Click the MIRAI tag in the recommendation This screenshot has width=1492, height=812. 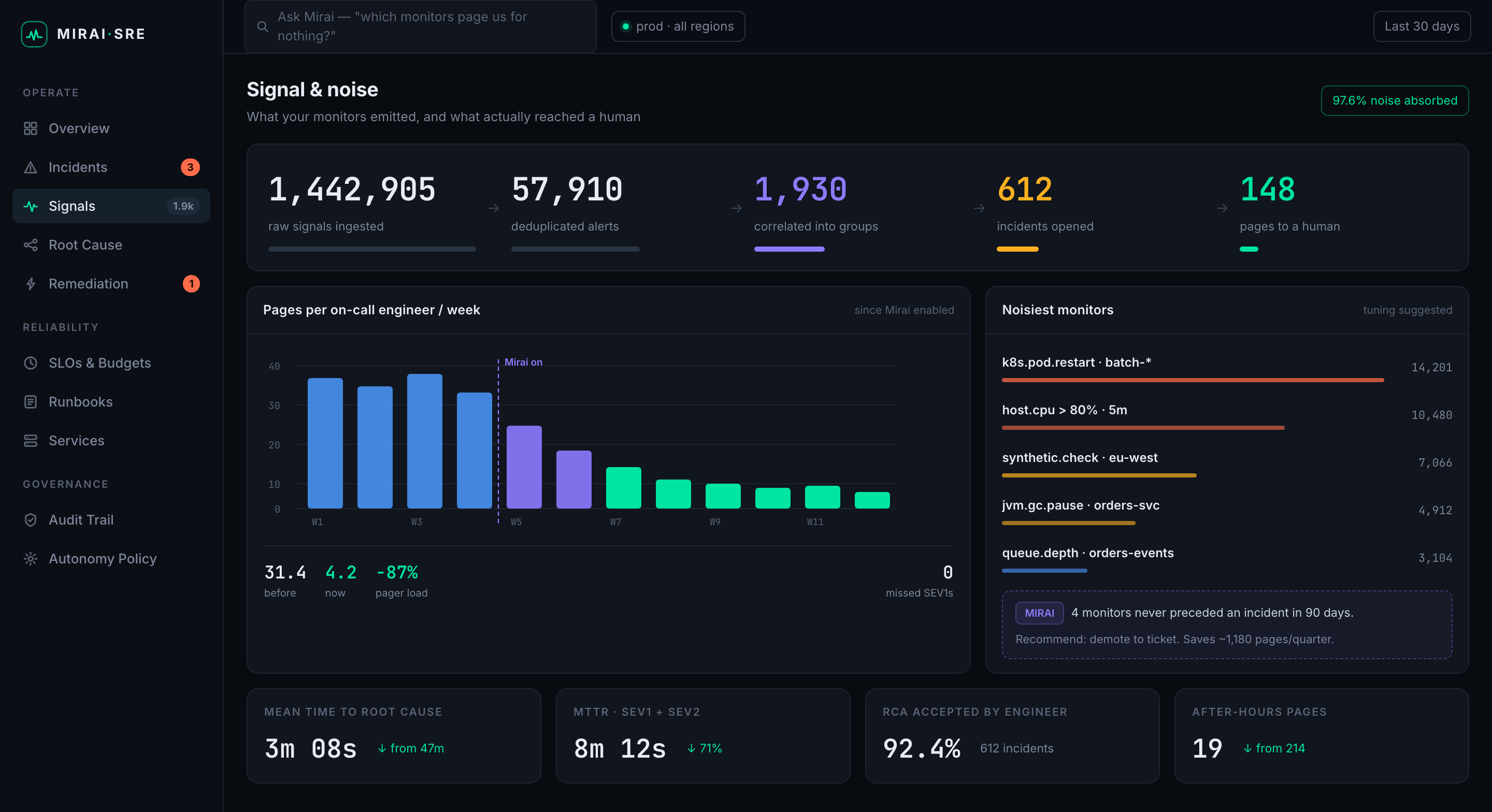[1039, 613]
